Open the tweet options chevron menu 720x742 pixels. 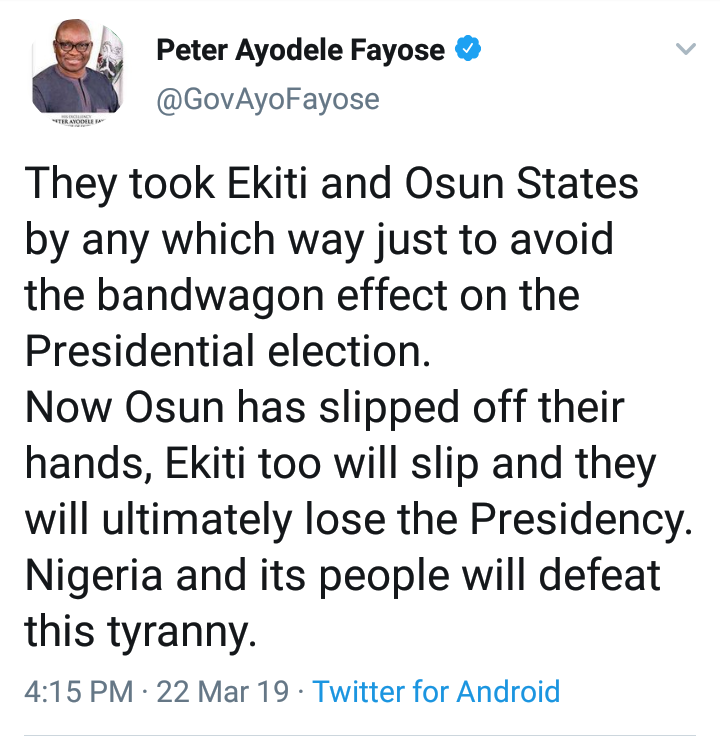coord(685,49)
